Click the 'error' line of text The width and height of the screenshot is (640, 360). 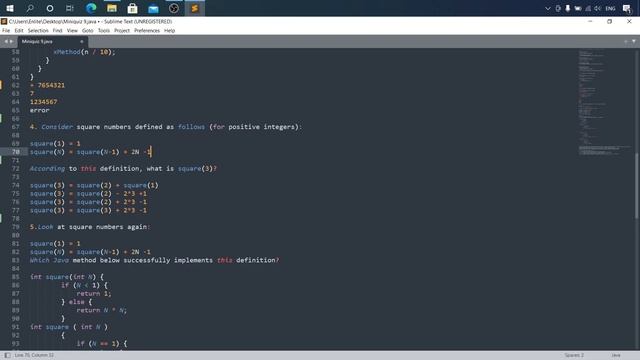tap(40, 110)
